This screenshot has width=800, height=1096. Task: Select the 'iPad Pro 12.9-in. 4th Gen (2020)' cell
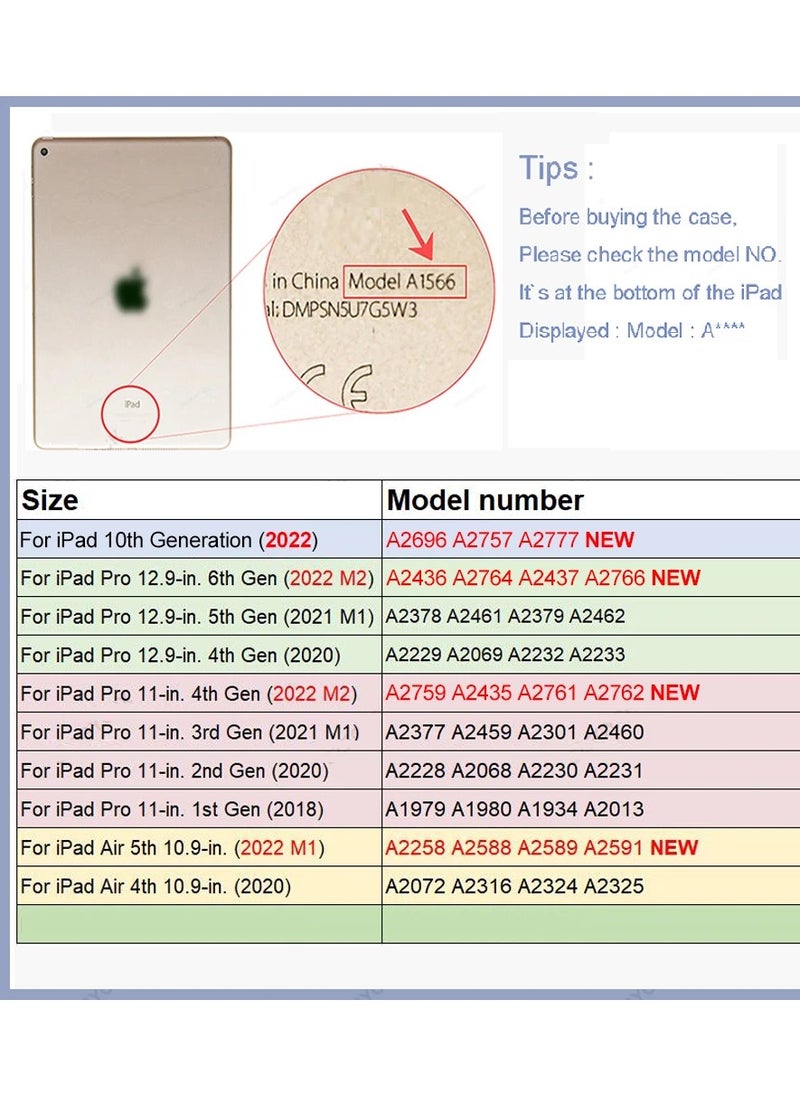[199, 655]
